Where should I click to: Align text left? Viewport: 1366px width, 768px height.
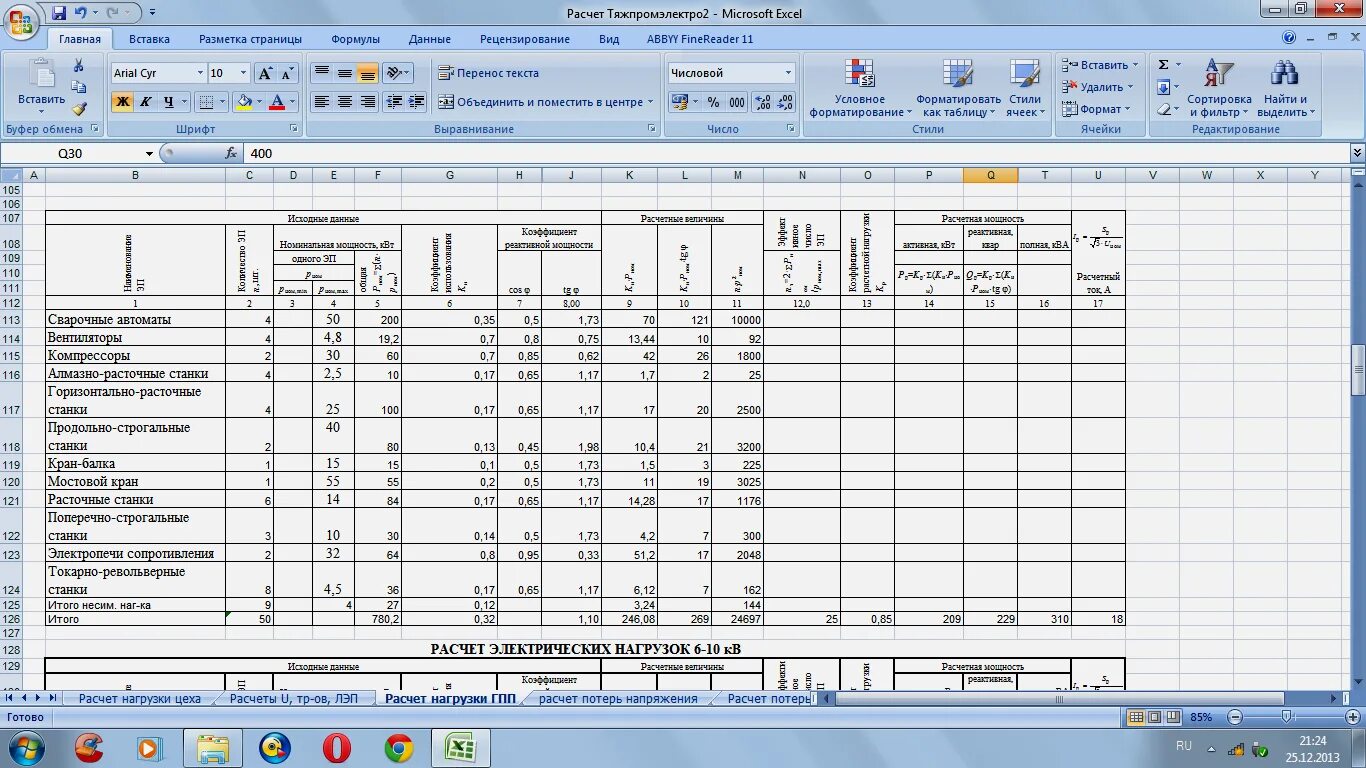click(x=321, y=102)
